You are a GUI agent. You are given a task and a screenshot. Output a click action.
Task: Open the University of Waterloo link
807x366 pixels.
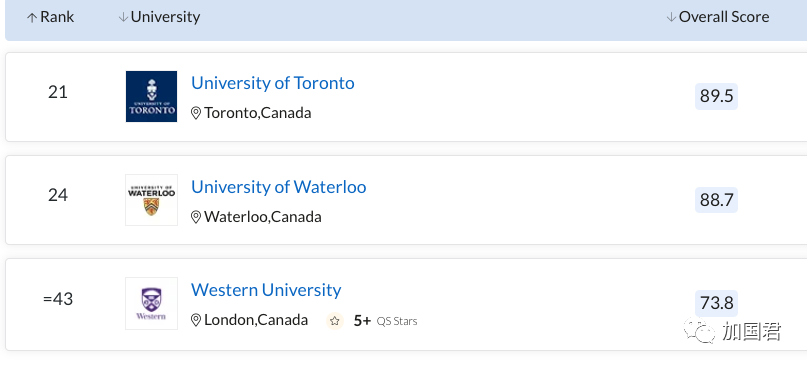[x=278, y=186]
